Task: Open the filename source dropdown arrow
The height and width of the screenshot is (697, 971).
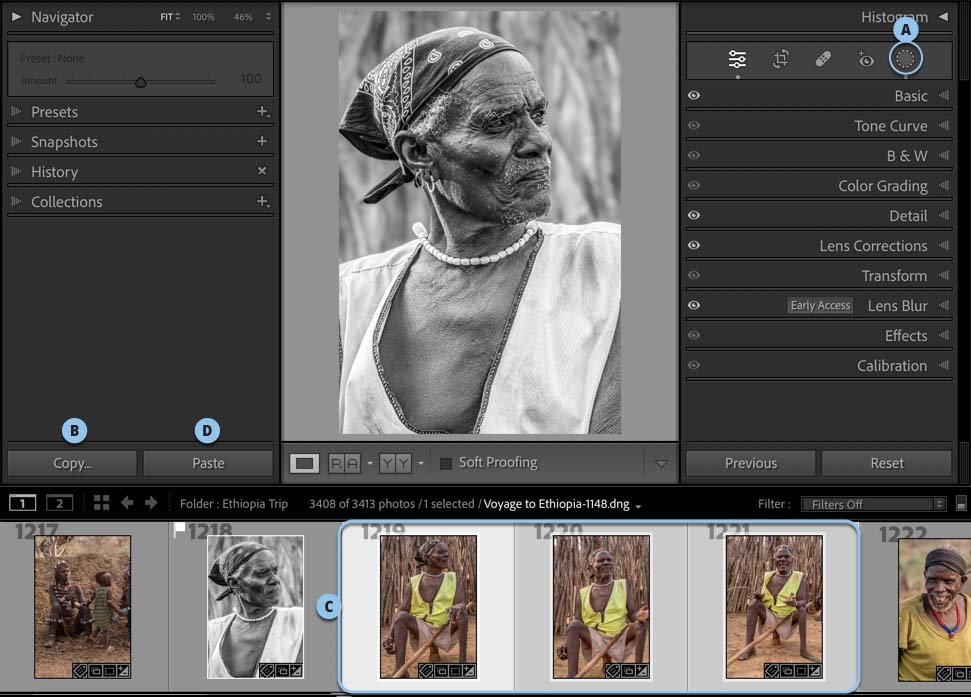Action: click(x=638, y=506)
